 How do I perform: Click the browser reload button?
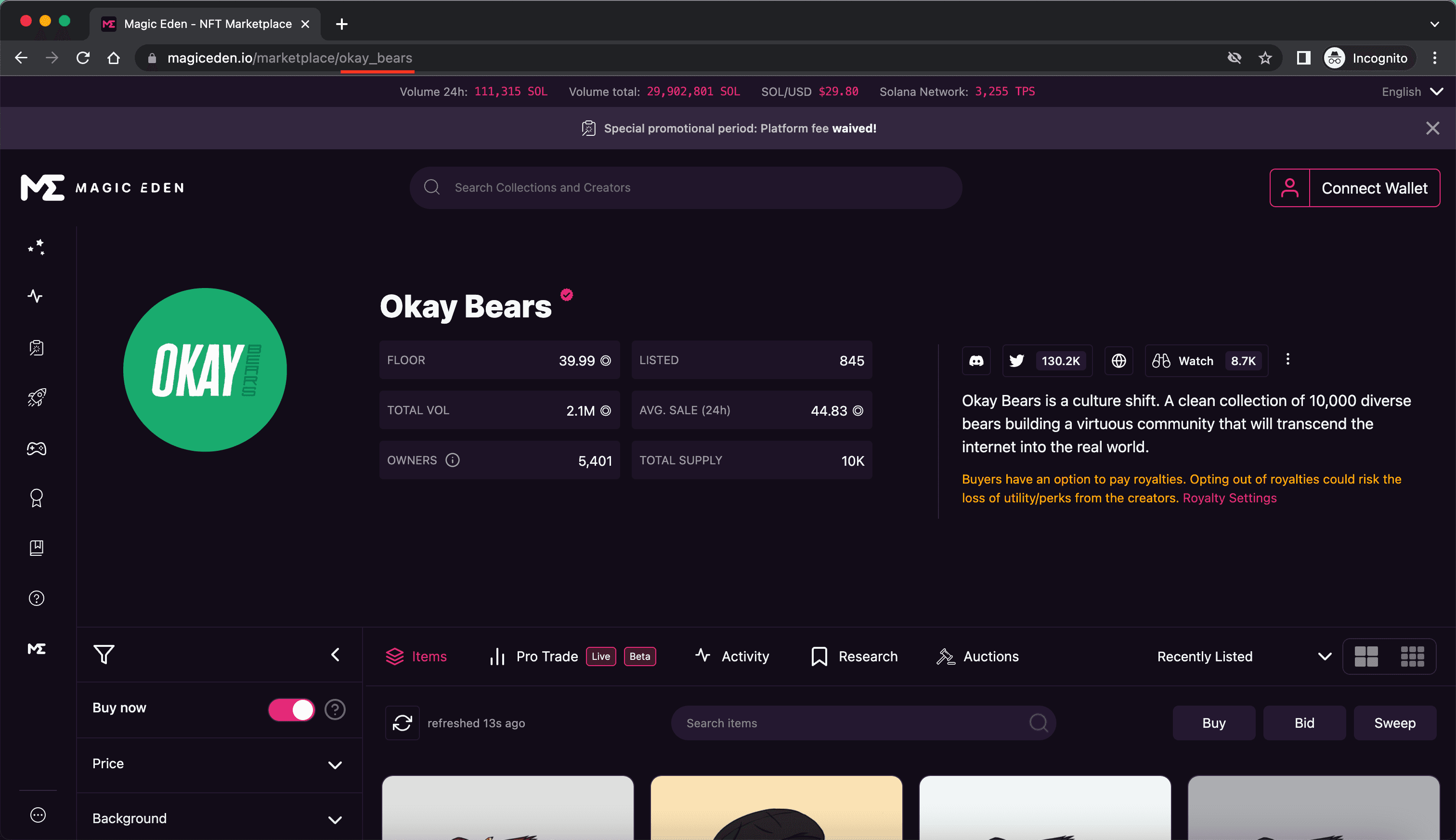[83, 58]
